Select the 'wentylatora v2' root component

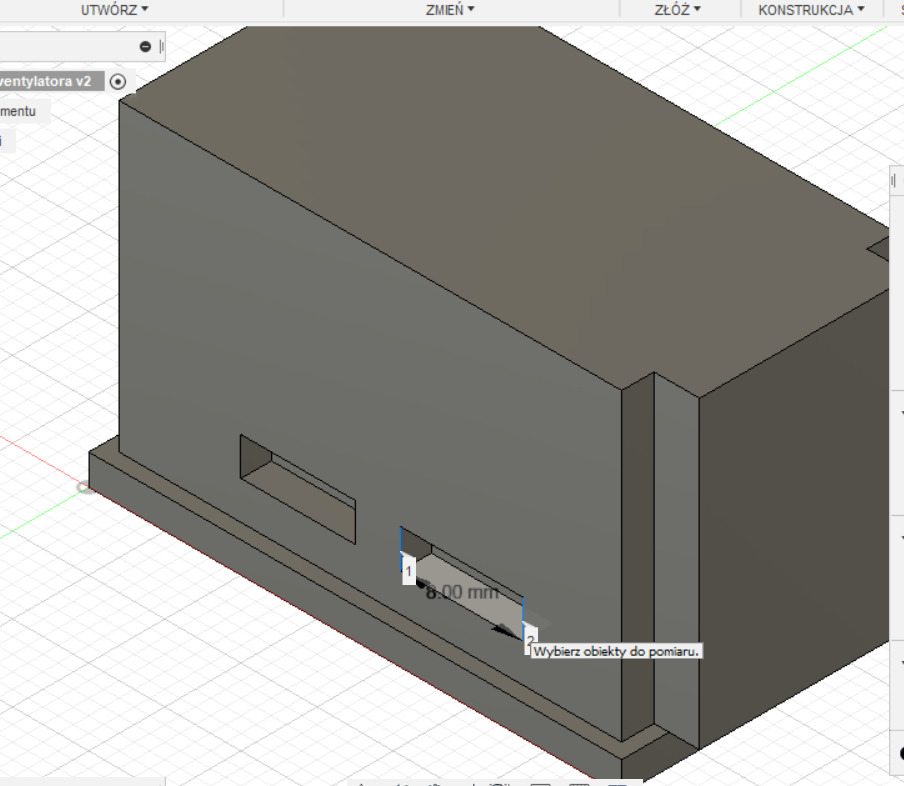point(51,81)
